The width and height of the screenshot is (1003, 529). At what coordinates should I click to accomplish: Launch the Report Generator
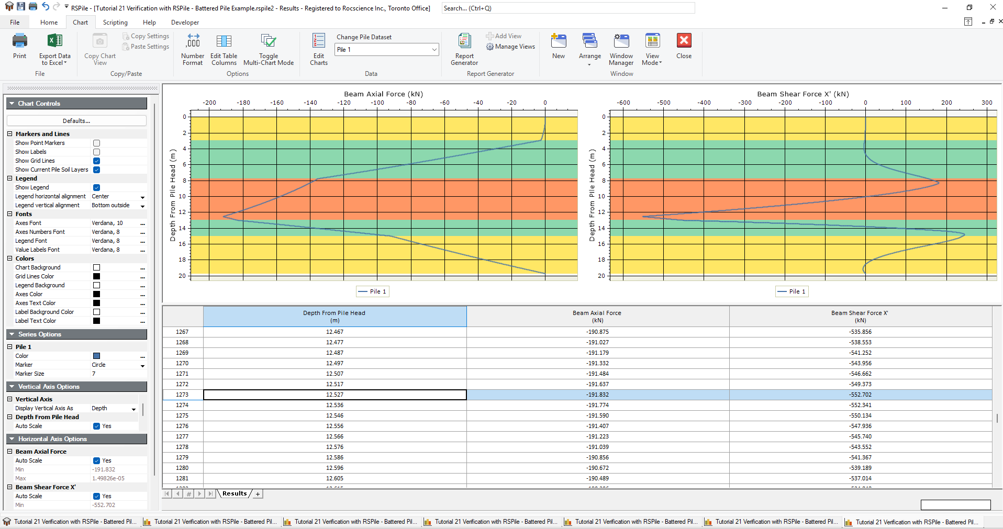pos(464,49)
